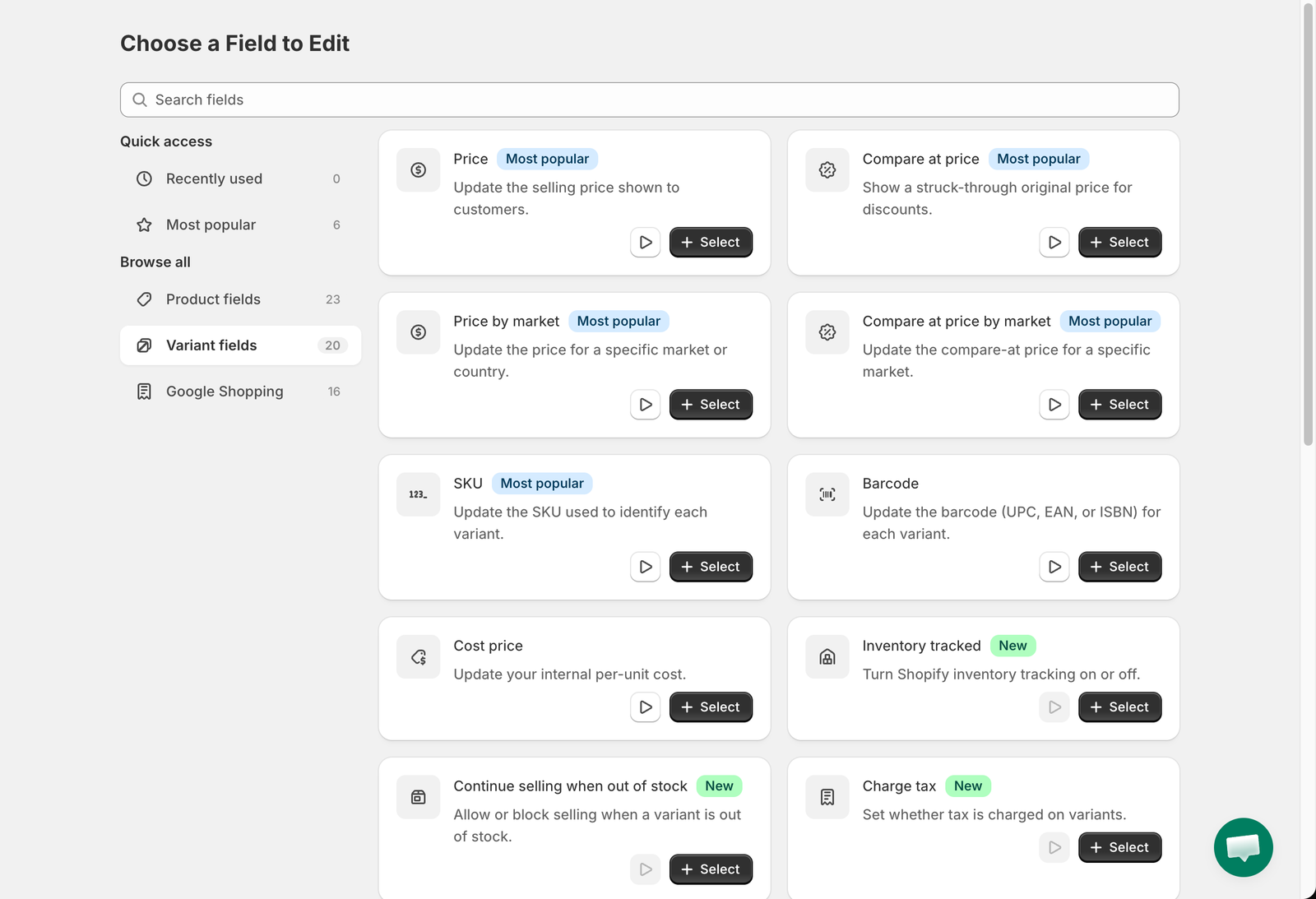The image size is (1316, 899).
Task: Select Compare at price by market field
Action: click(1119, 405)
